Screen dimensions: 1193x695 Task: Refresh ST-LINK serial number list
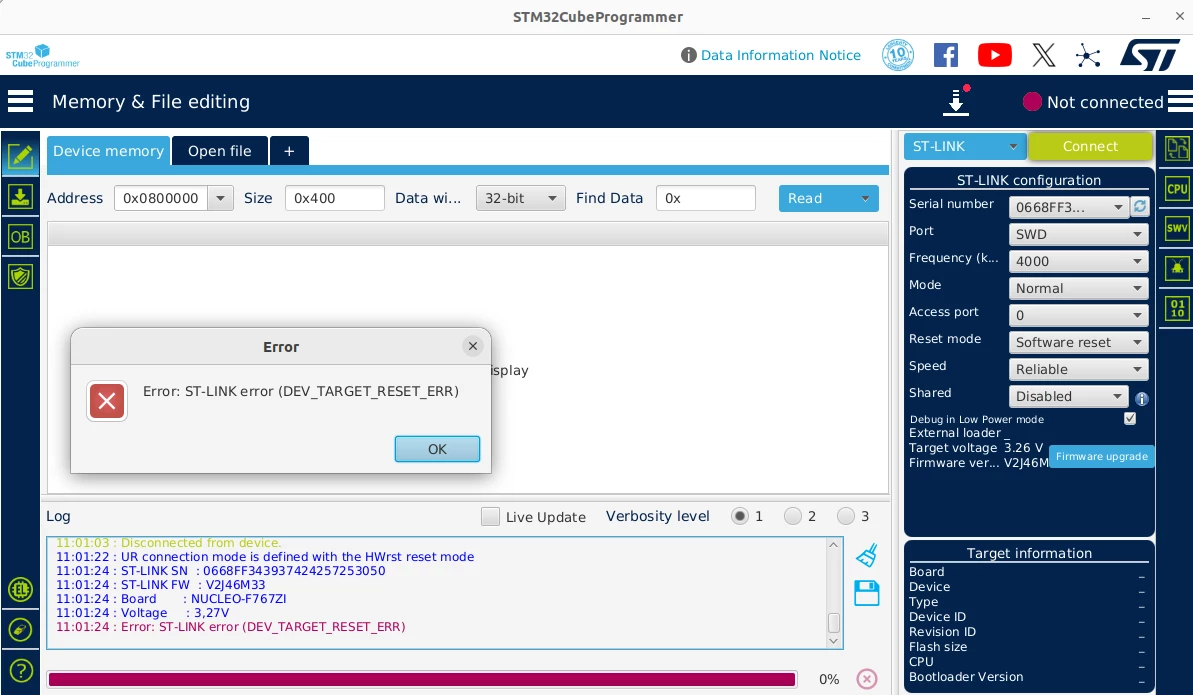point(1140,206)
